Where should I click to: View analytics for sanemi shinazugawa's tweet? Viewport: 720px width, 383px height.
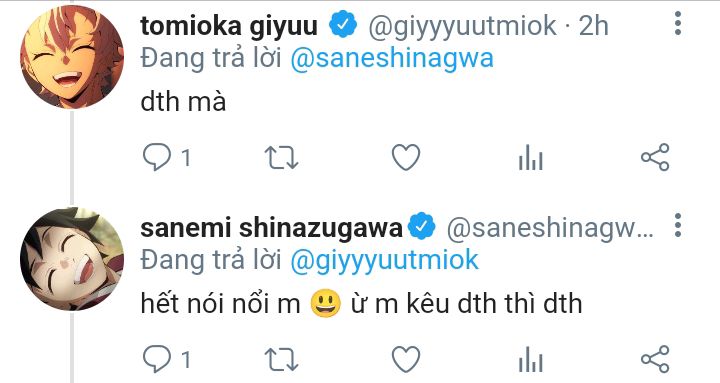[531, 359]
